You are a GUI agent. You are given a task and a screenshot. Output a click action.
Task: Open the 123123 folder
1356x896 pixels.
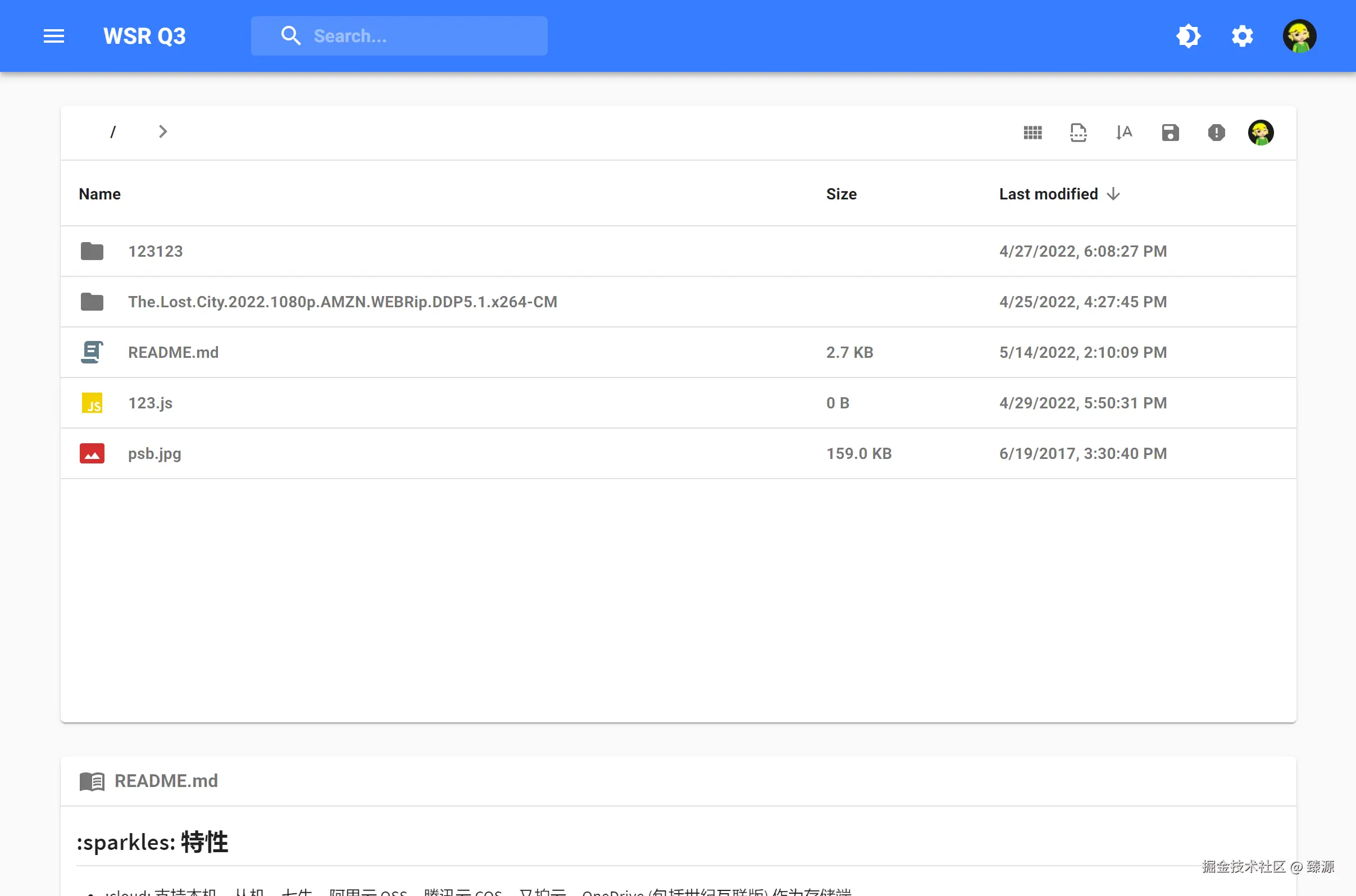pyautogui.click(x=155, y=252)
